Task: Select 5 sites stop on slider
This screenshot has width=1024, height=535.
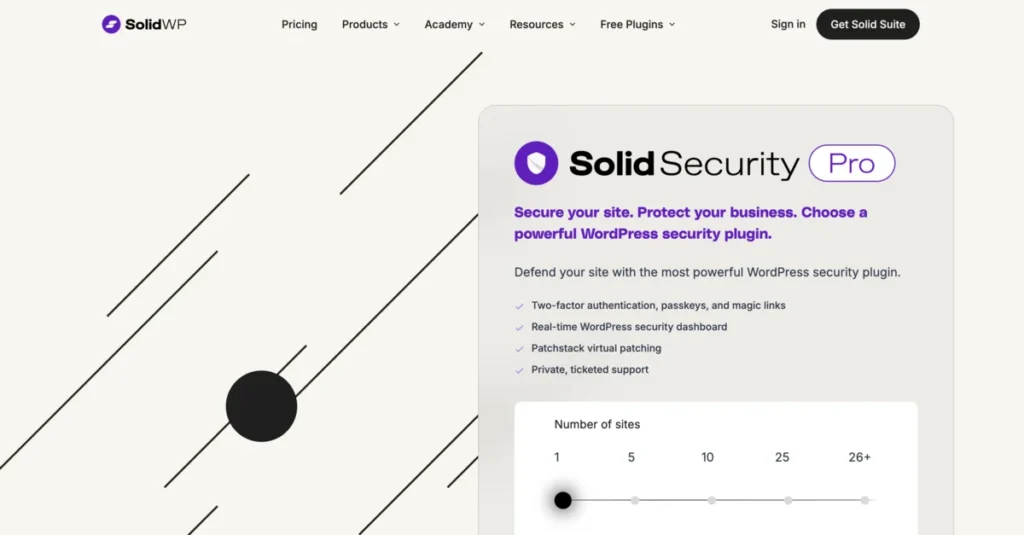Action: point(635,500)
